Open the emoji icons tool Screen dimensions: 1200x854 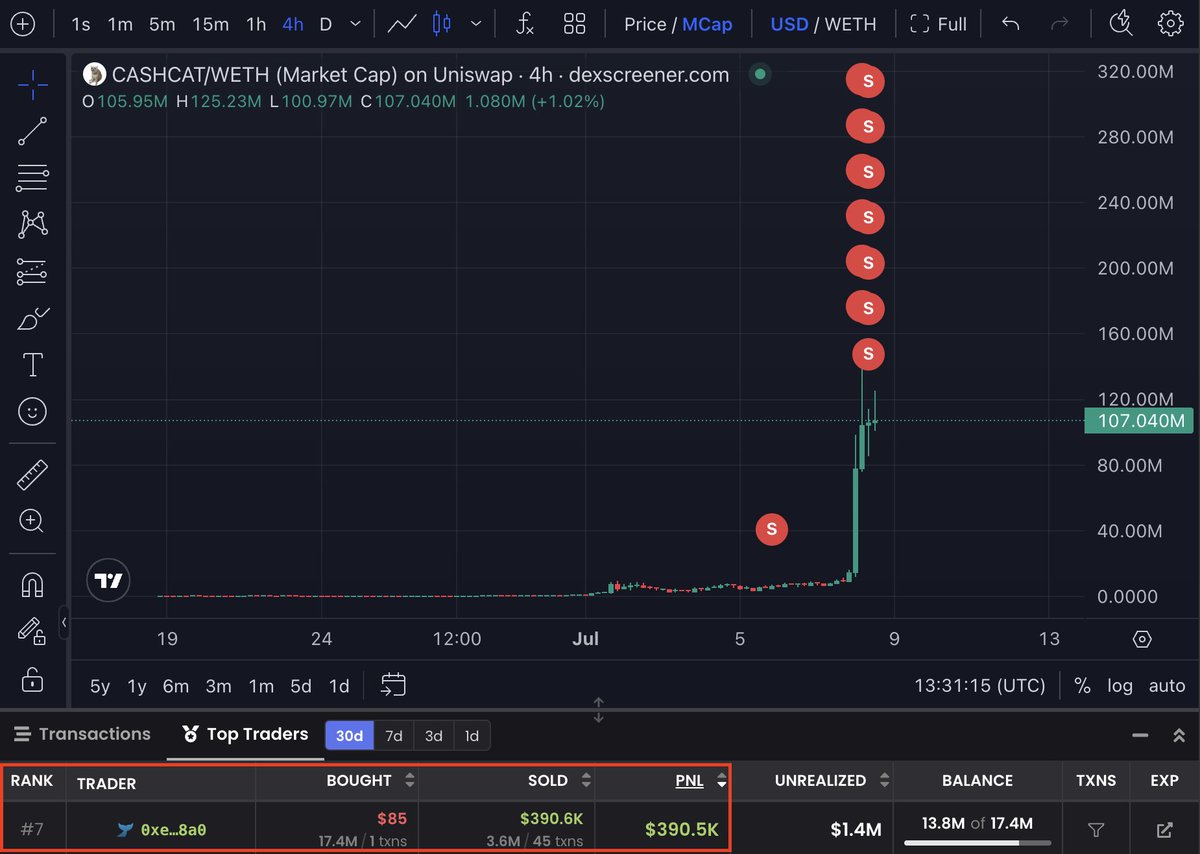[33, 411]
